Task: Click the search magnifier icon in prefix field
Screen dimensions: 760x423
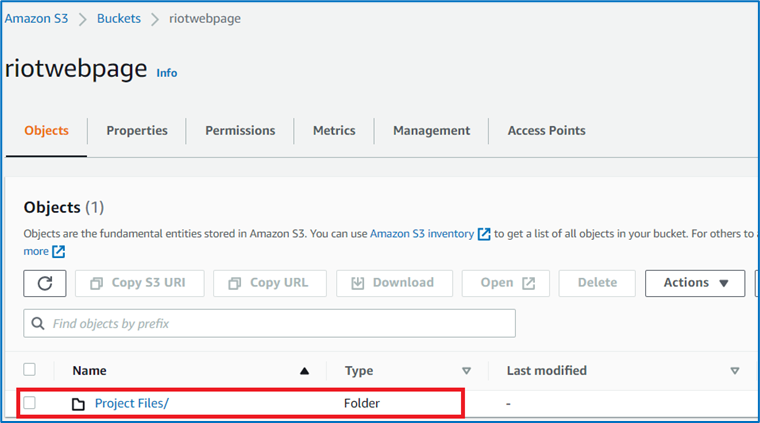Action: [x=38, y=323]
